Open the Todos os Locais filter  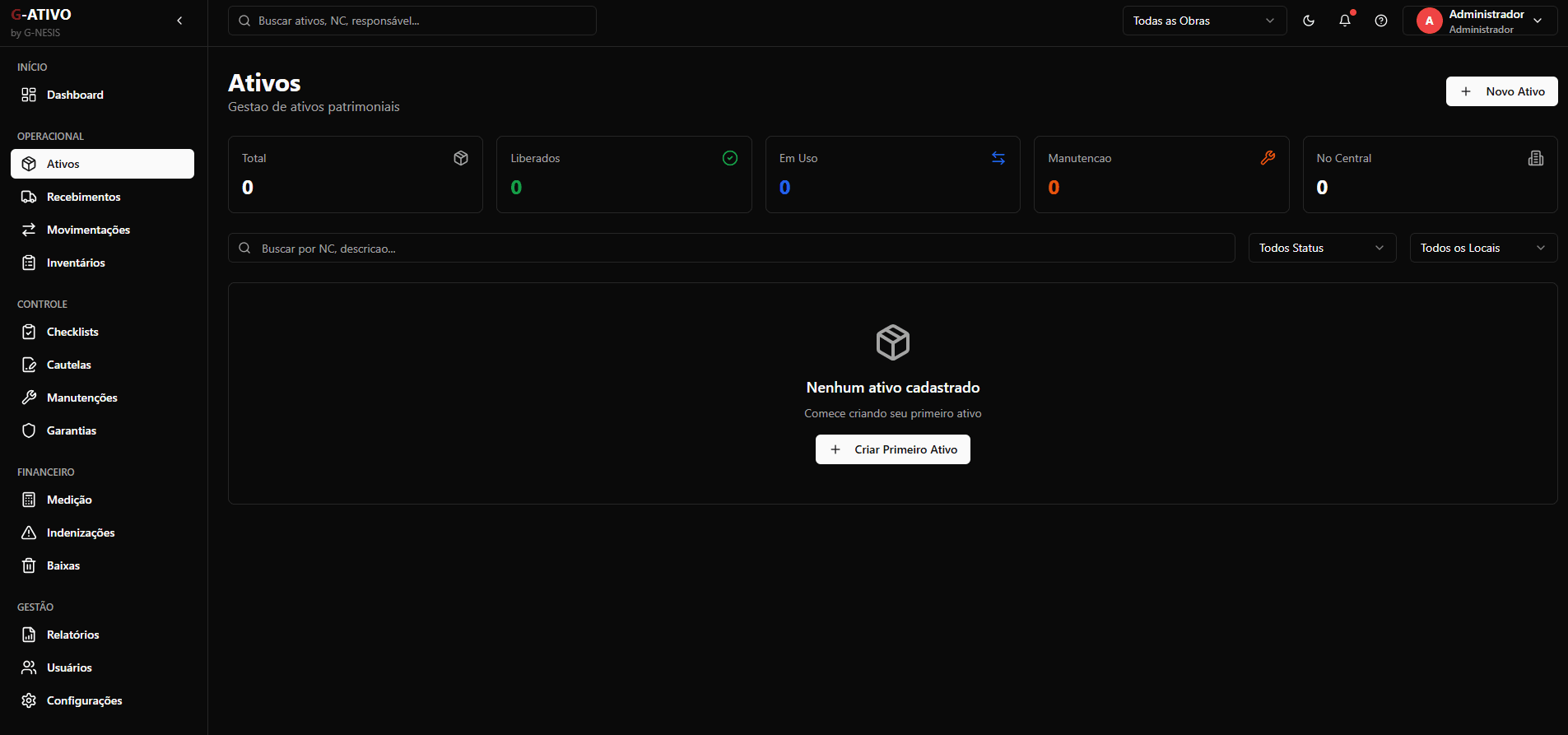coord(1483,248)
